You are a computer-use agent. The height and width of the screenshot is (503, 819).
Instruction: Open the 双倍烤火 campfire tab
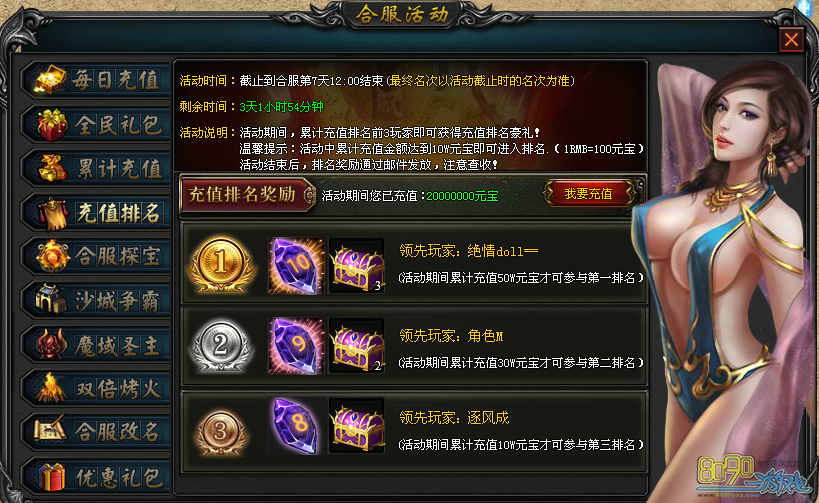click(97, 389)
